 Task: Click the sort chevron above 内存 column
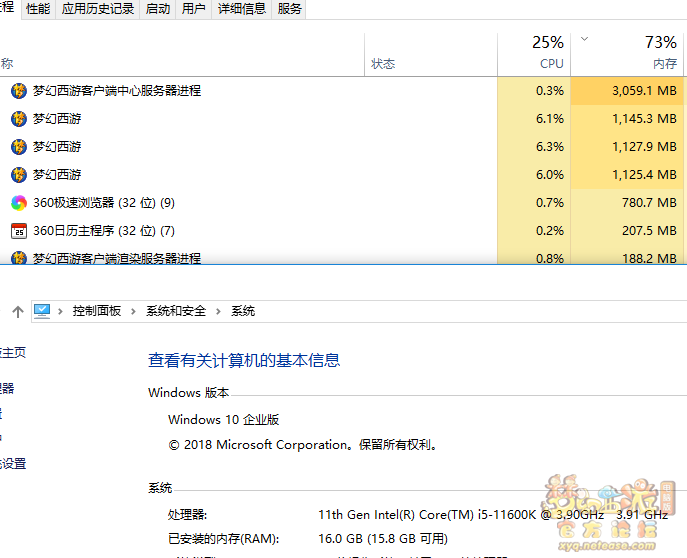coord(584,39)
